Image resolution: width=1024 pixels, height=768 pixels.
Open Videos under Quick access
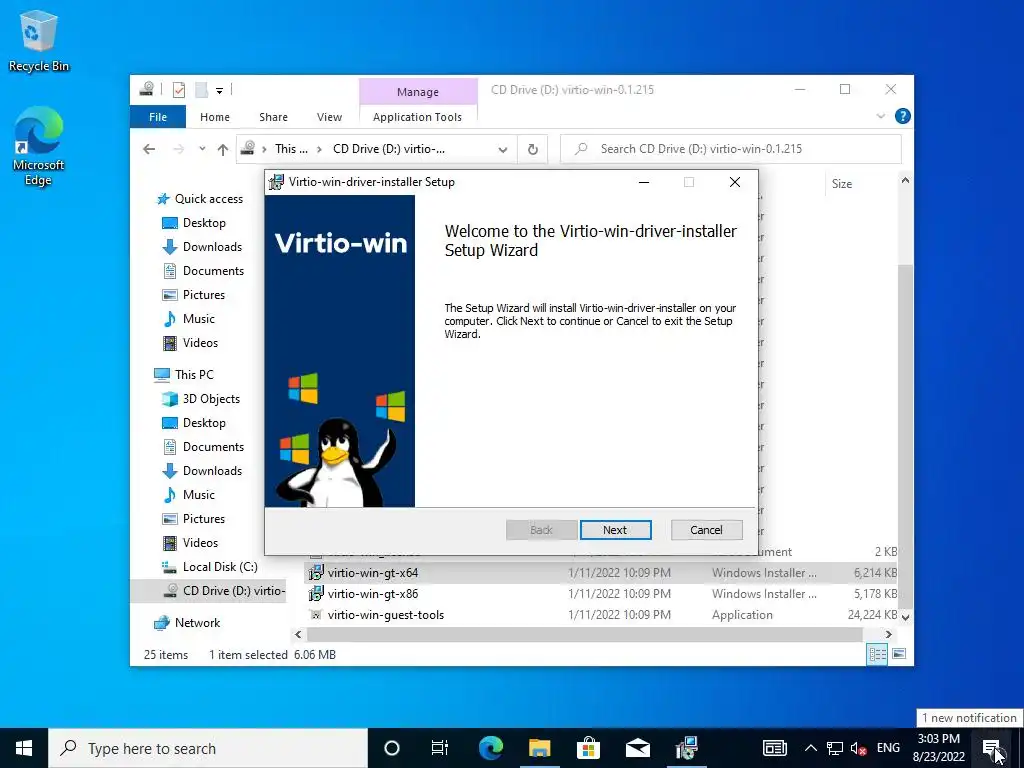click(x=190, y=343)
